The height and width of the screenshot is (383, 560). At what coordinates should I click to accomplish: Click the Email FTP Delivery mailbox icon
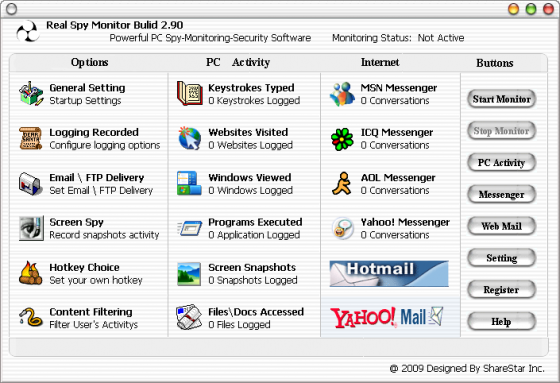(x=31, y=184)
